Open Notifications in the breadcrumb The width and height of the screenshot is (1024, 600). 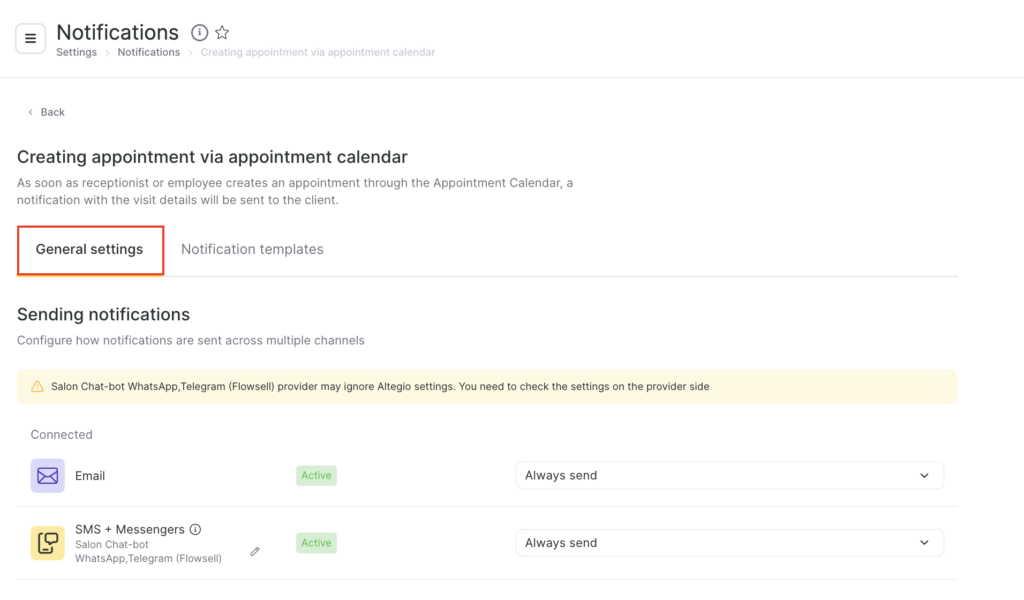[x=148, y=52]
